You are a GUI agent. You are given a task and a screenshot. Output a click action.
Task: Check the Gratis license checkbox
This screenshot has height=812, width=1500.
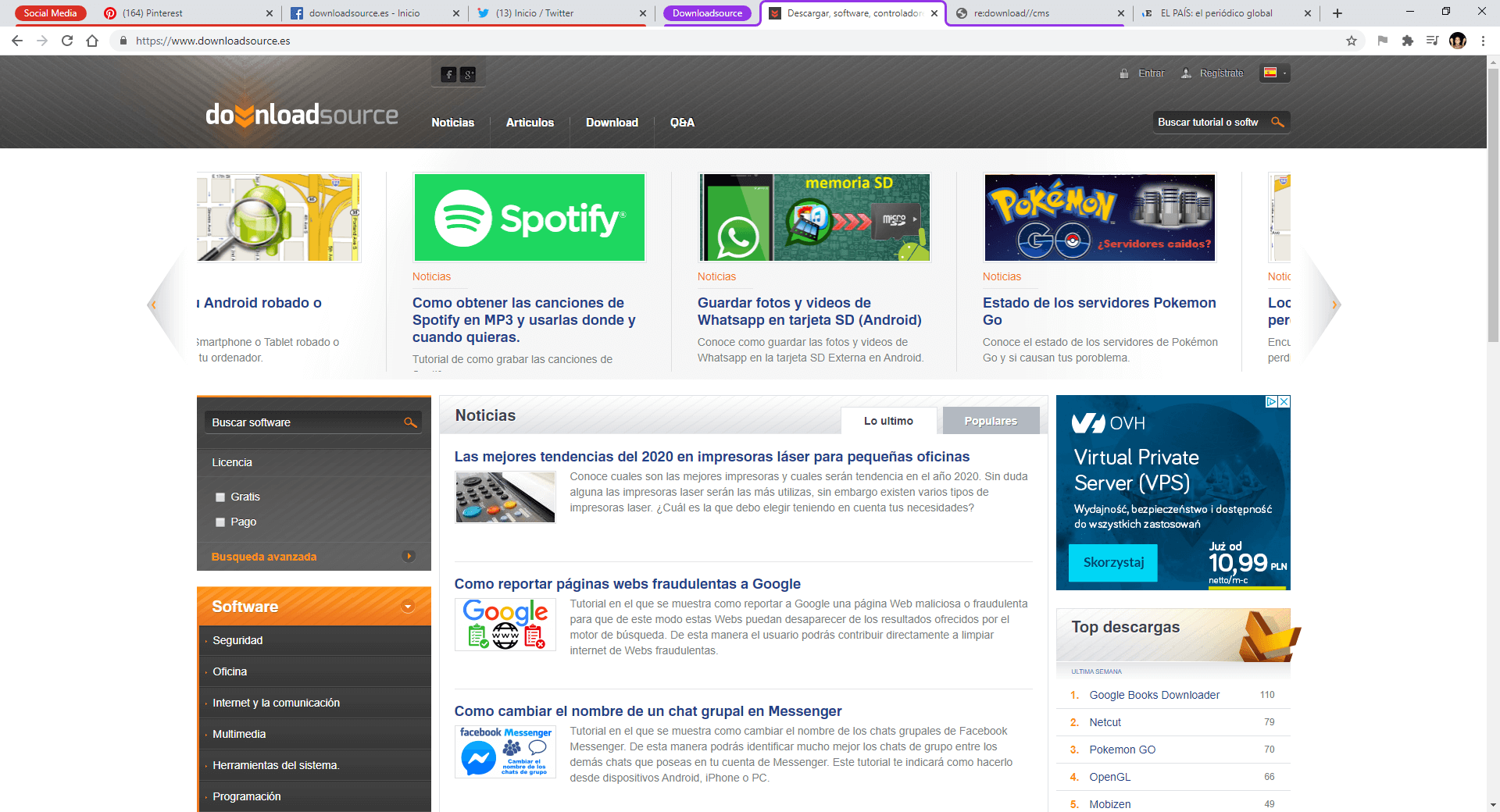click(x=220, y=497)
